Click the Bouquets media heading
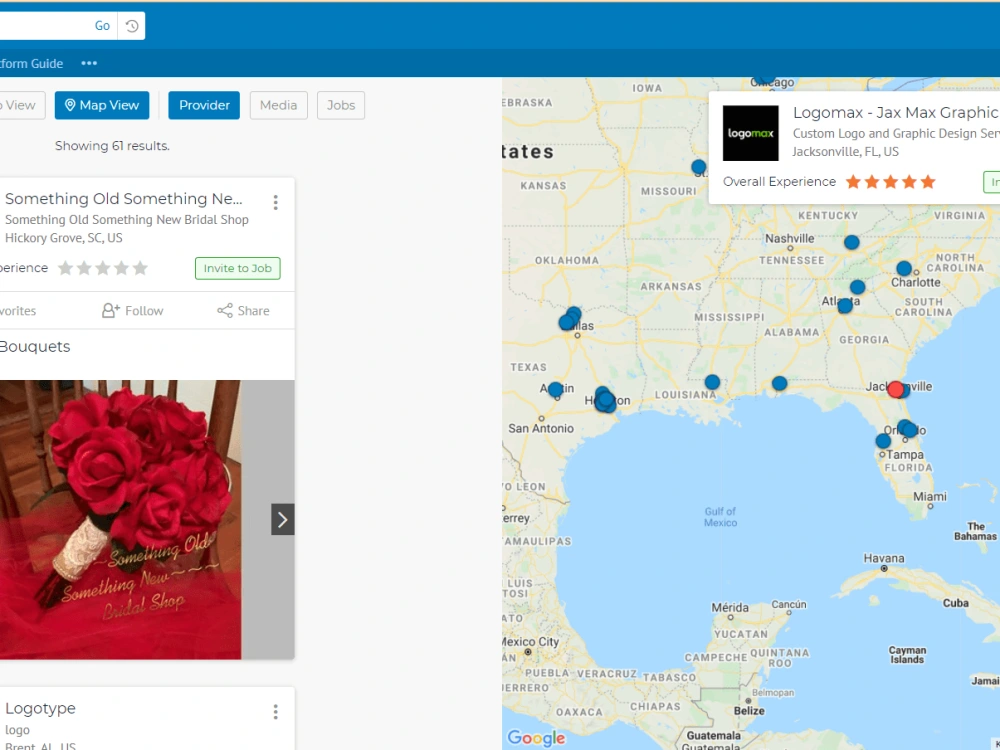The width and height of the screenshot is (1000, 750). 34,346
